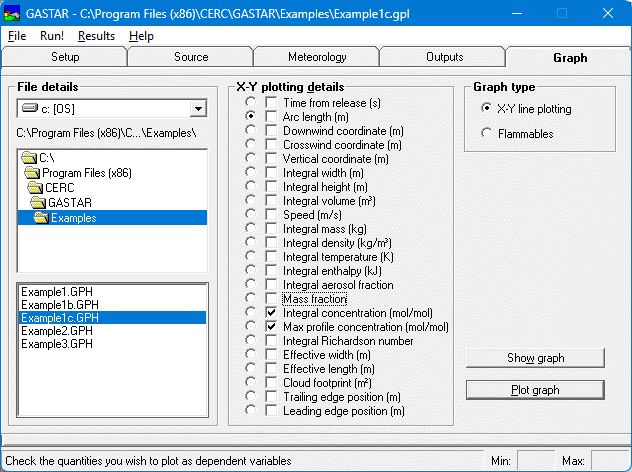Expand the drive selection dropdown
This screenshot has height=472, width=632.
[197, 109]
